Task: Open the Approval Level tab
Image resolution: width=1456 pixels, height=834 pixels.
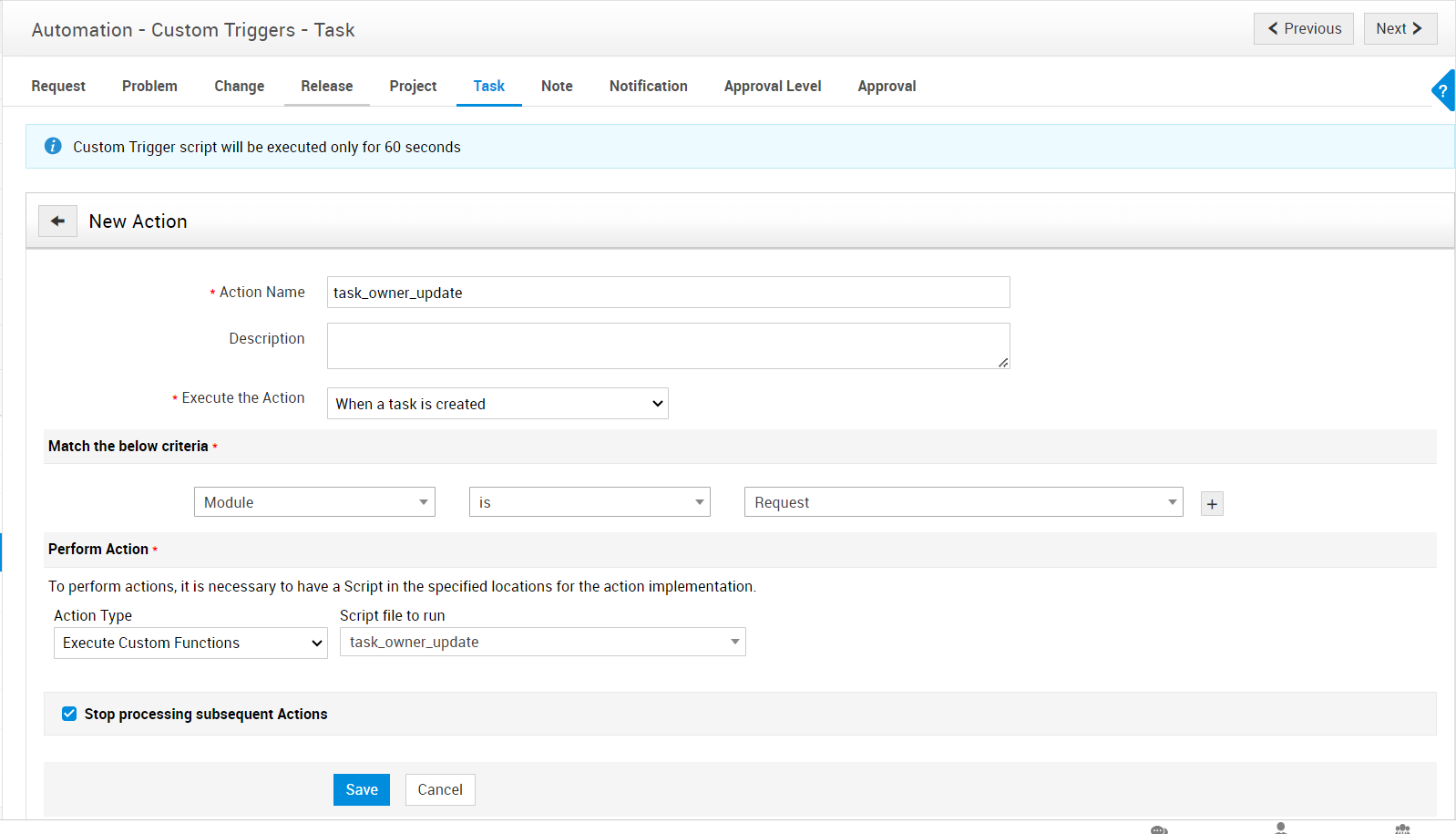Action: pyautogui.click(x=773, y=86)
